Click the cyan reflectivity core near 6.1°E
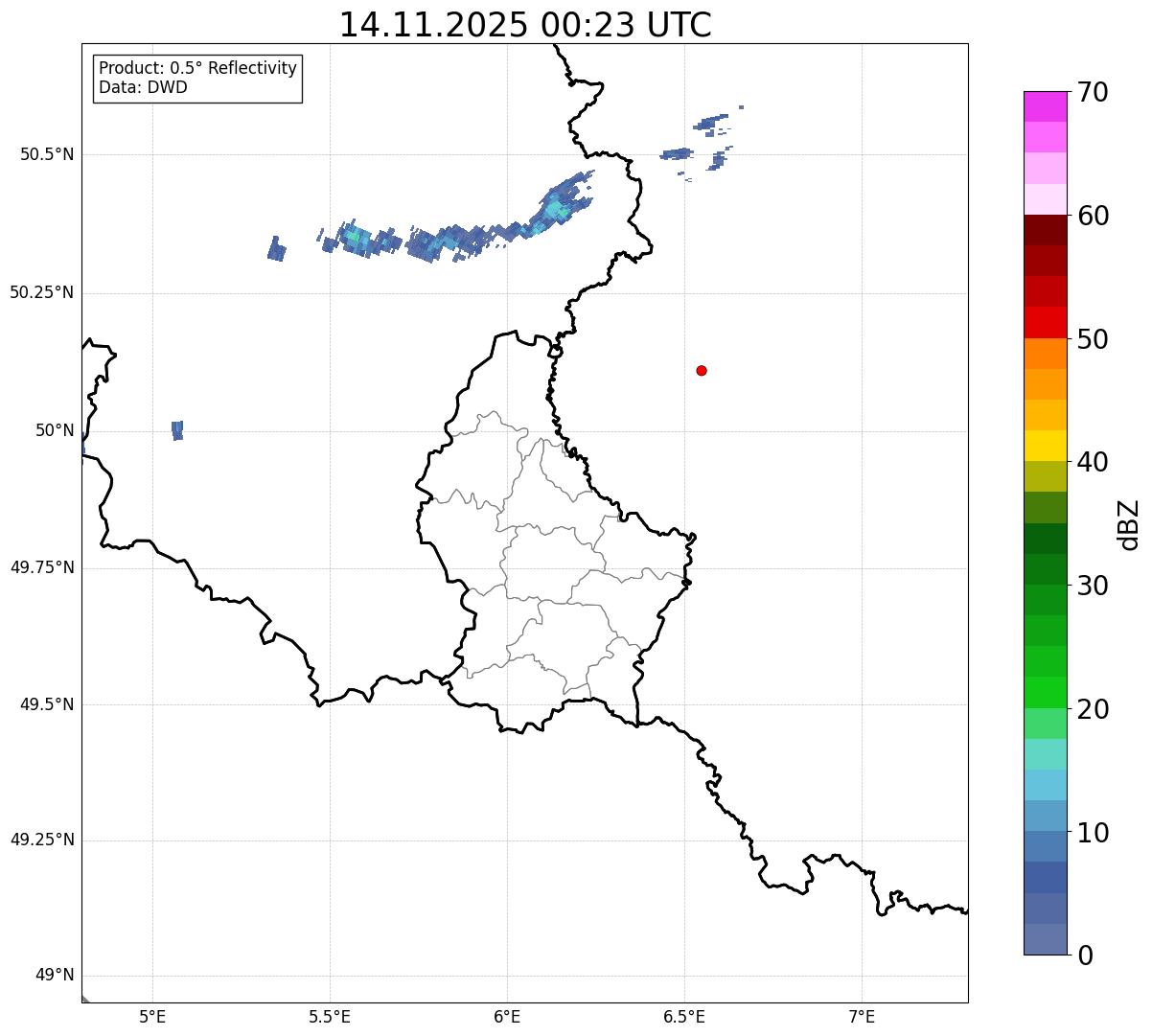 click(x=555, y=210)
